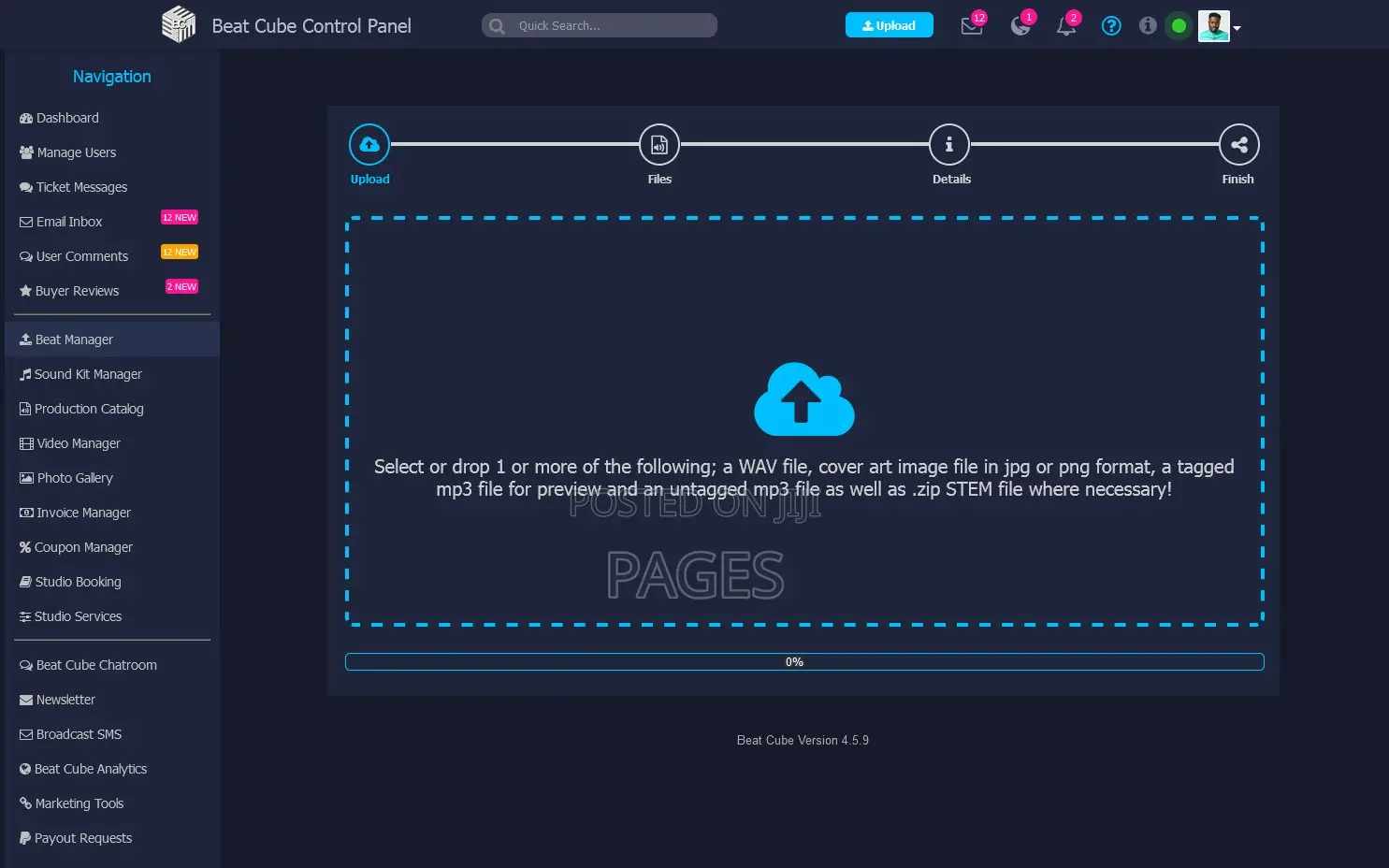
Task: Open the mail inbox icon with badge 12
Action: point(972,26)
